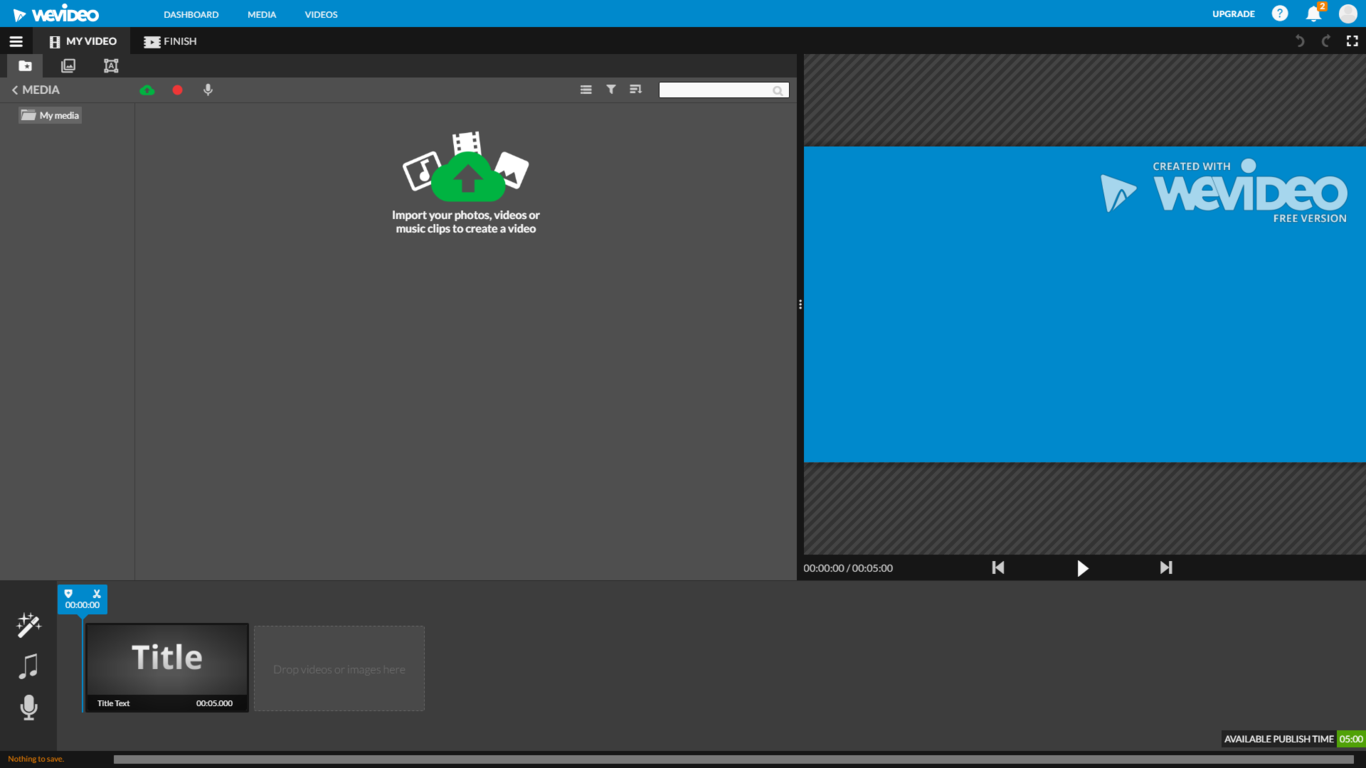Open the text titles tab

pyautogui.click(x=111, y=66)
